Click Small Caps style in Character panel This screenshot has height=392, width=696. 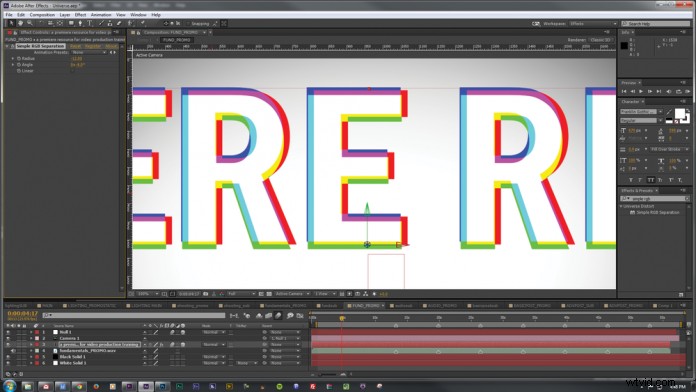pos(660,180)
